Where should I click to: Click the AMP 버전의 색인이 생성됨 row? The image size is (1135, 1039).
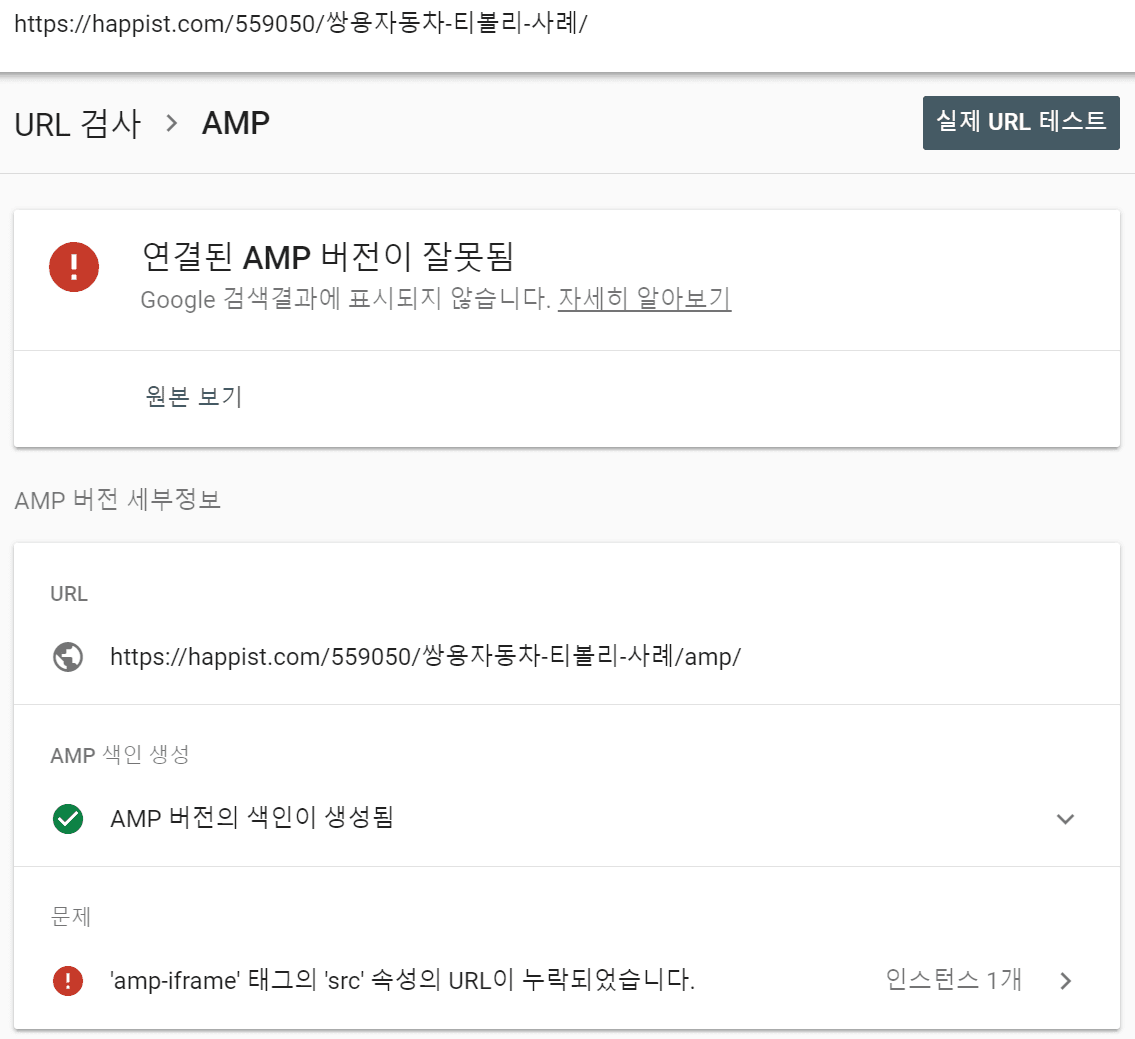point(252,819)
